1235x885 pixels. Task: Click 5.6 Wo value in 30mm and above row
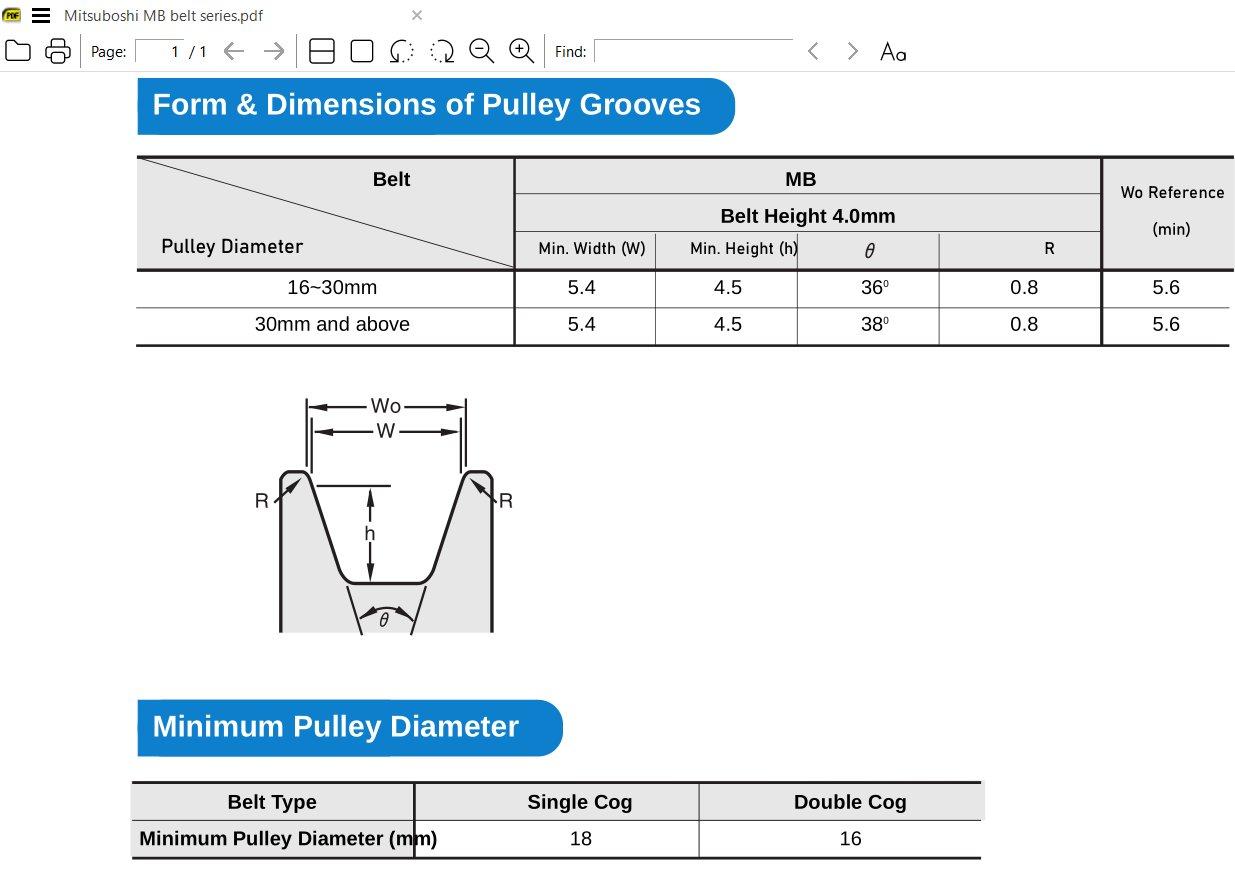(1166, 325)
